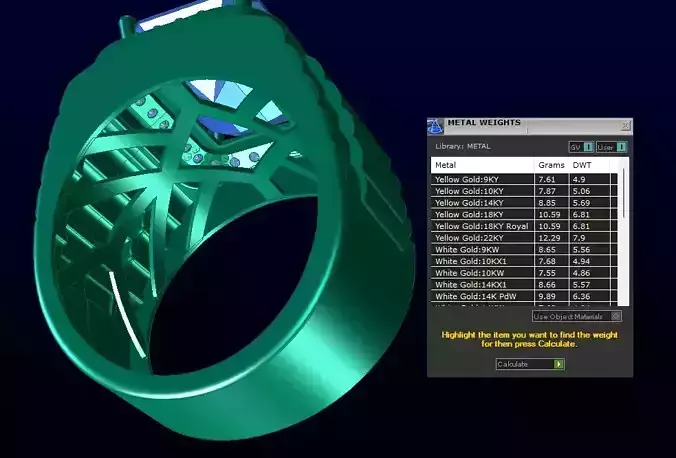Select the 'Yellow Gold:9KY' row

coord(524,179)
